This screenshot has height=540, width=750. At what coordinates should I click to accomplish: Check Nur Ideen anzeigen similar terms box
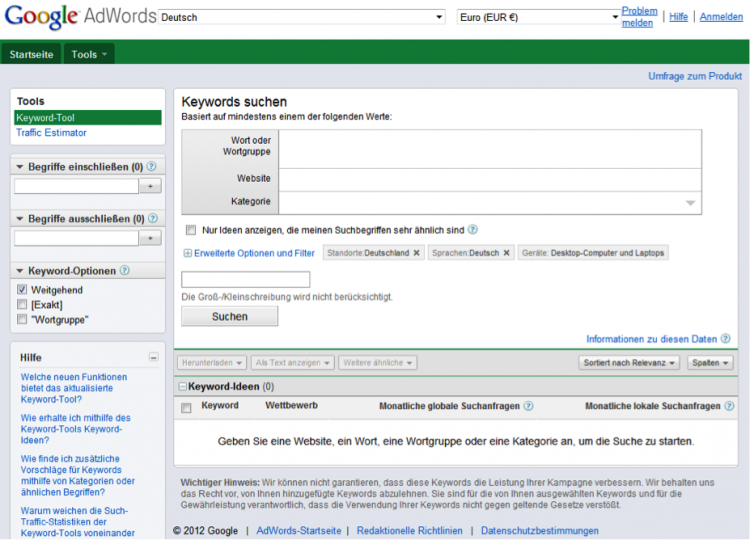191,230
